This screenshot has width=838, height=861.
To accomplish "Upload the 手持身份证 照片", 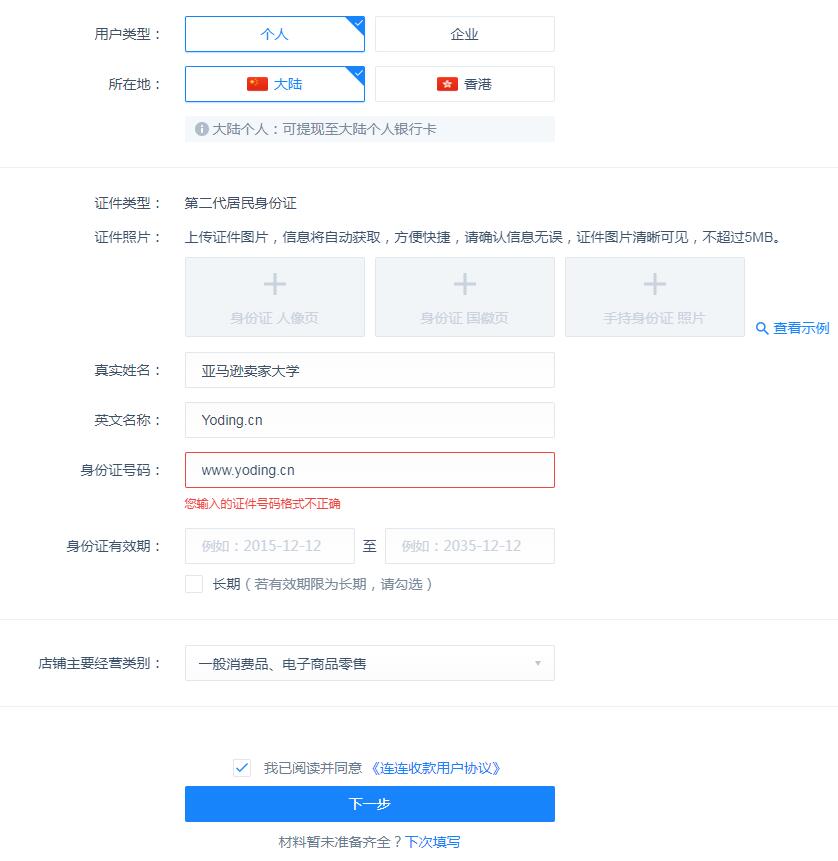I will click(x=655, y=297).
